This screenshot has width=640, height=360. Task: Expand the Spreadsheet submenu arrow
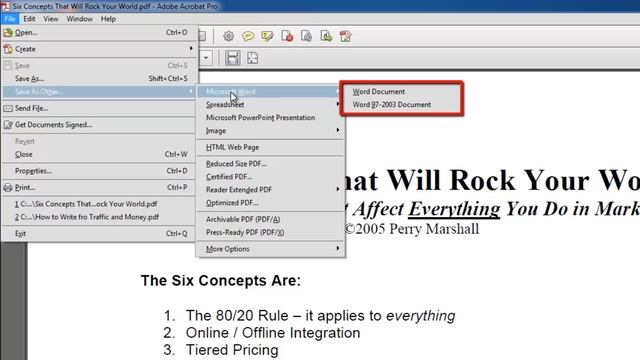[338, 104]
